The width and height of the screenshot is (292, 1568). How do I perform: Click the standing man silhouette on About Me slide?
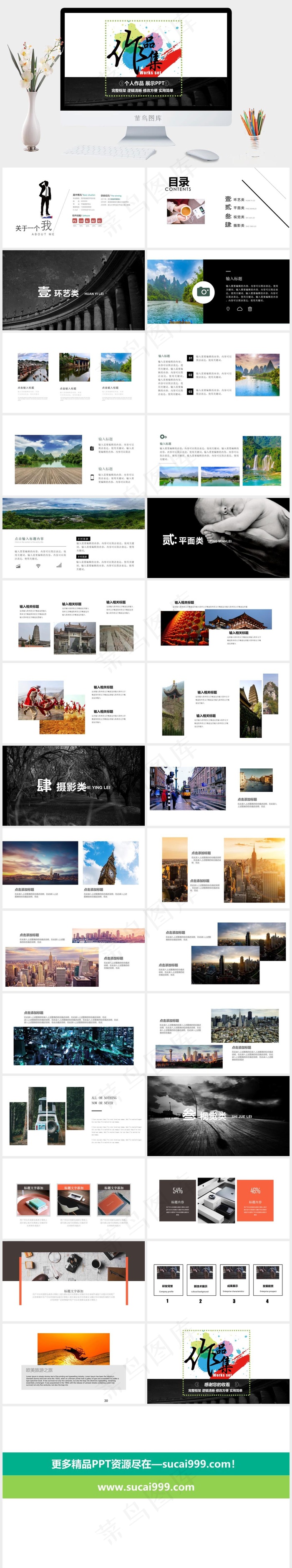(44, 198)
